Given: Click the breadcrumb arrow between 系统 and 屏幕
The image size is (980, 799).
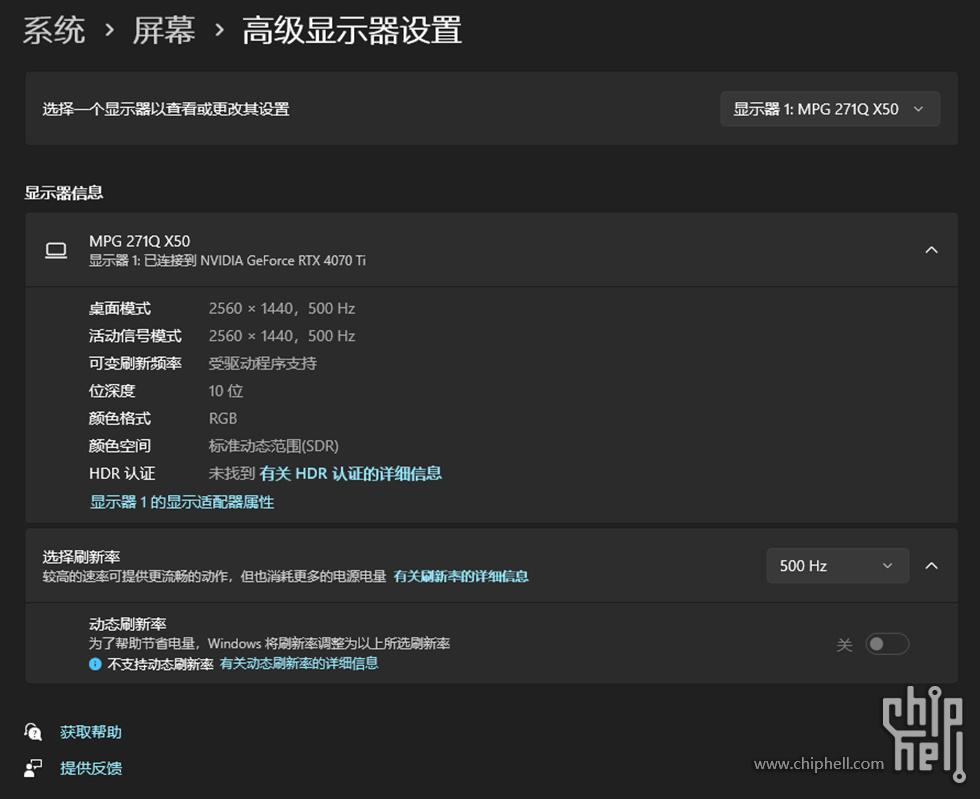Looking at the screenshot, I should tap(109, 31).
